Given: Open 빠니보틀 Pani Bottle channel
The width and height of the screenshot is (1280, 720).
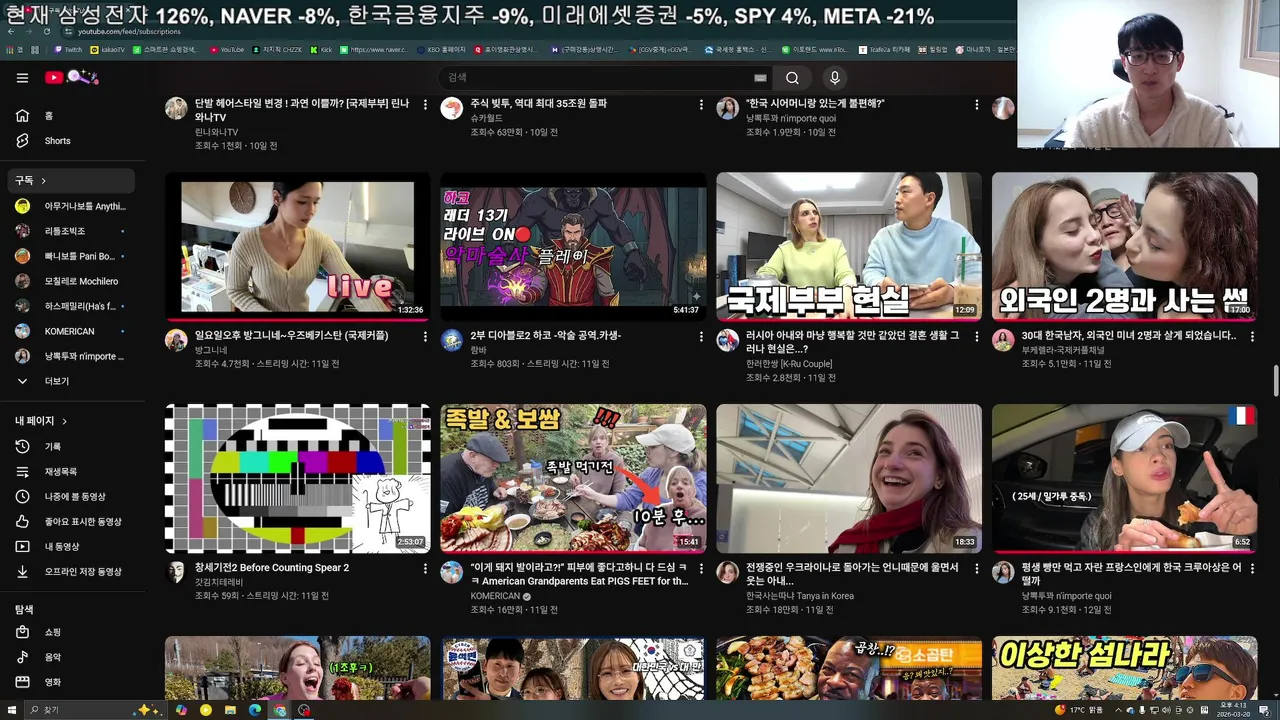Looking at the screenshot, I should point(72,256).
